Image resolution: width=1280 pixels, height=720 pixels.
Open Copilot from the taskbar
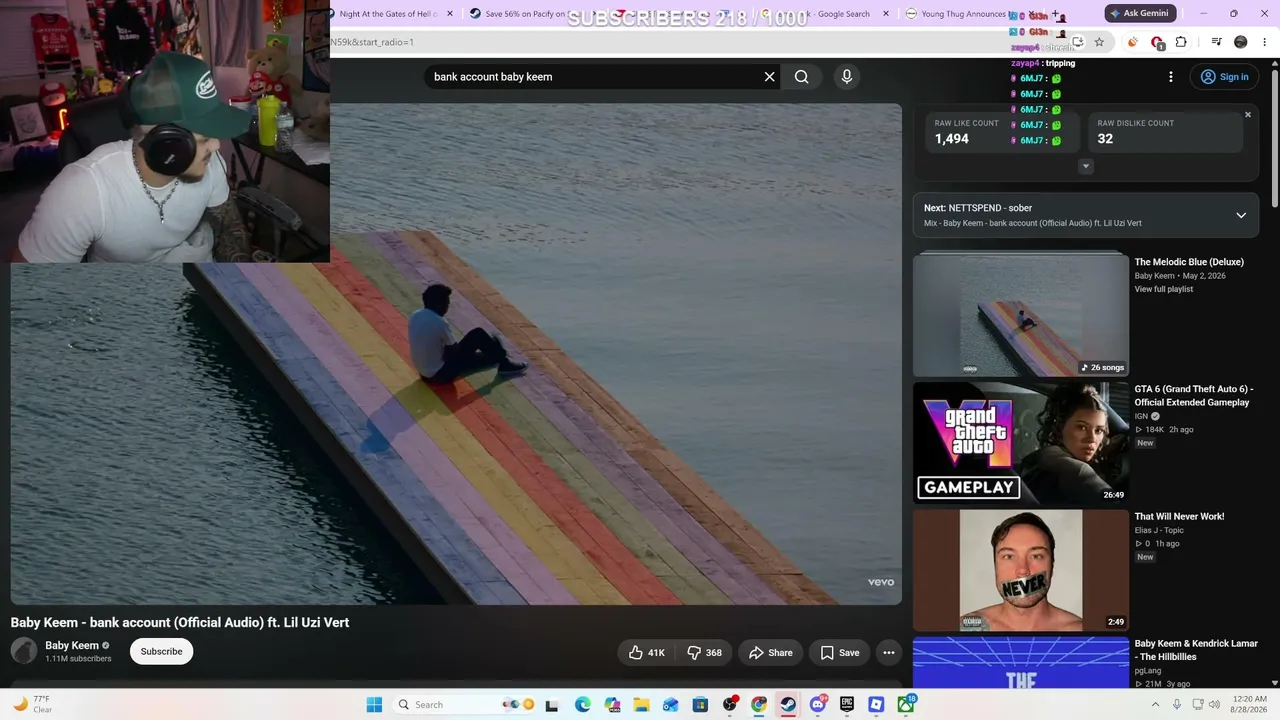[x=612, y=705]
